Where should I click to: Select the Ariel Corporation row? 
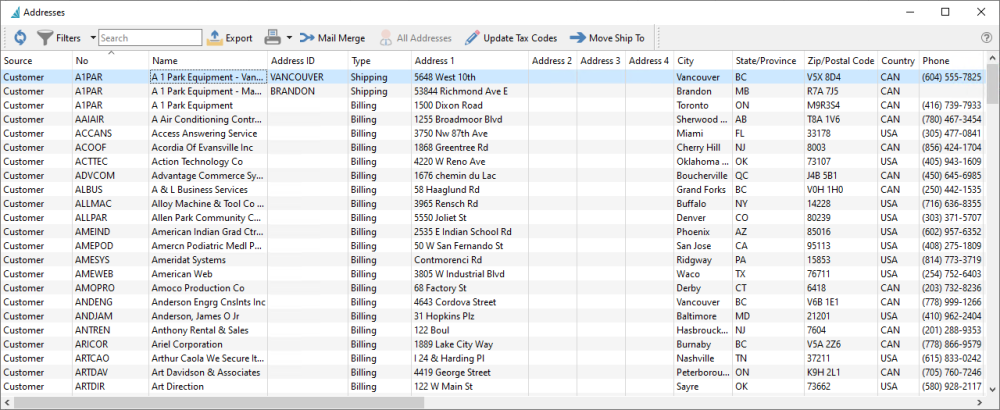[494, 344]
